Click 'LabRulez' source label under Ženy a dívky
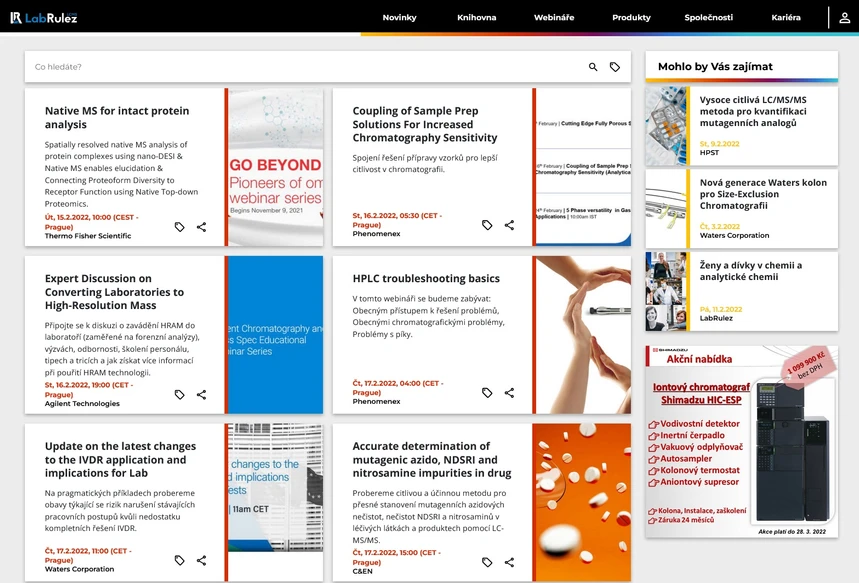This screenshot has width=859, height=583. pyautogui.click(x=716, y=318)
